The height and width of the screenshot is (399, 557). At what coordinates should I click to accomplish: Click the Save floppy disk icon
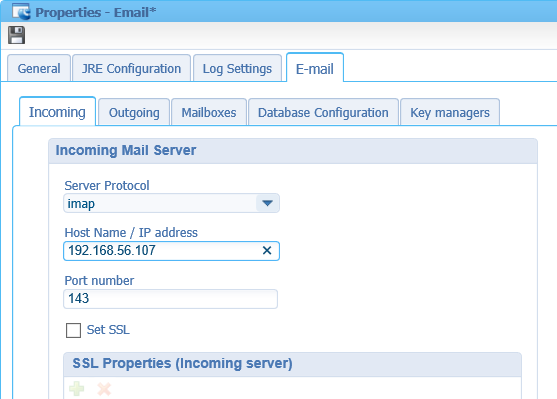(x=16, y=35)
